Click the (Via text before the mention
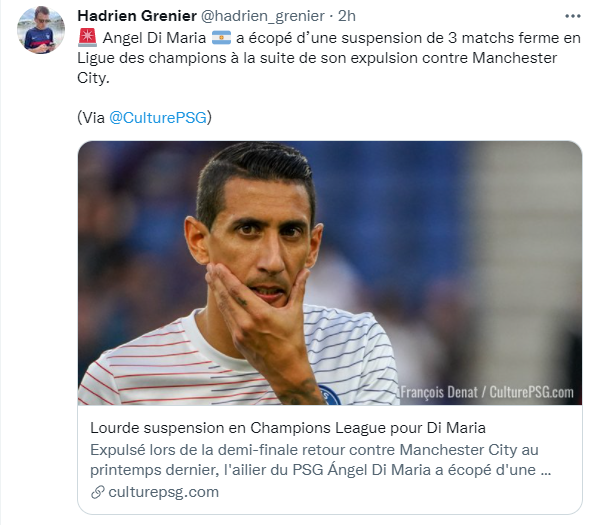 tap(91, 118)
